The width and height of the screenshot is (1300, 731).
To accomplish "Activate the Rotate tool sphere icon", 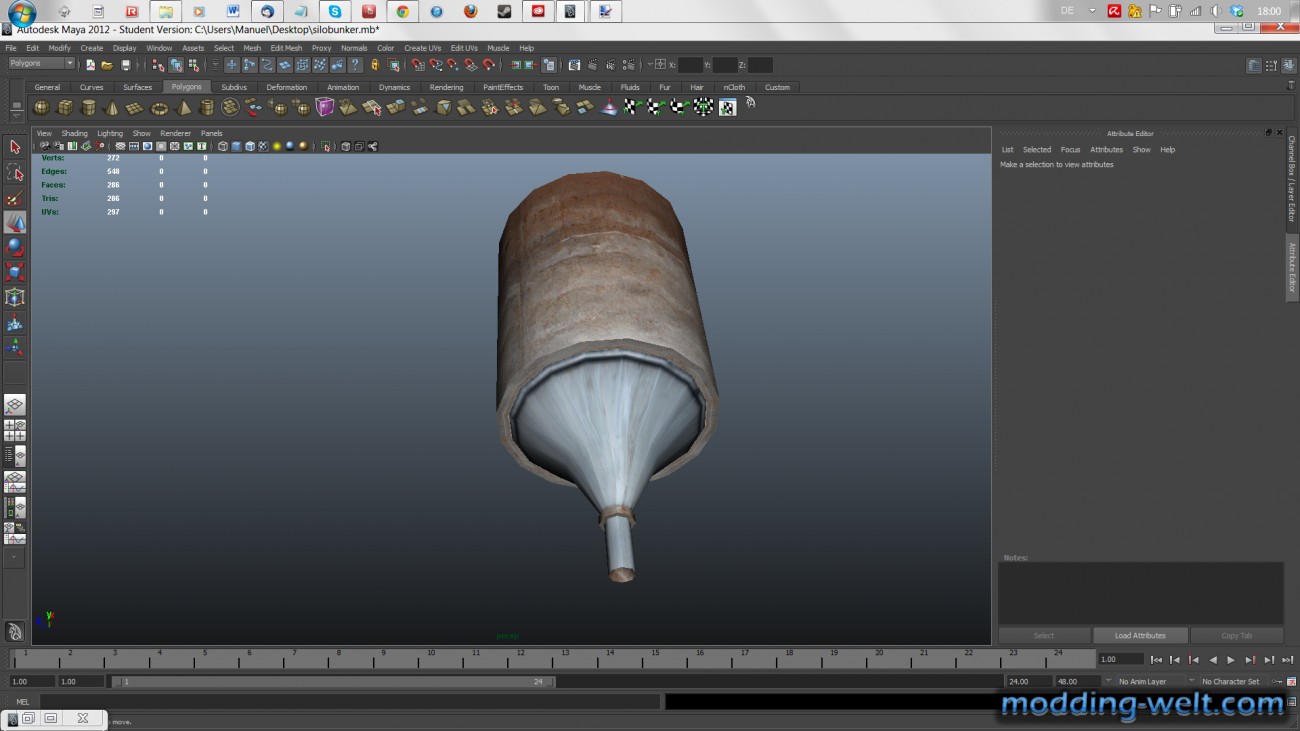I will (x=14, y=247).
